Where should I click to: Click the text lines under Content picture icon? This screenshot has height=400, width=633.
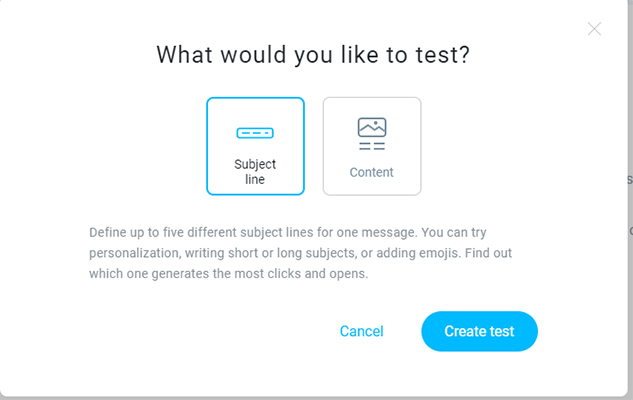[x=372, y=146]
